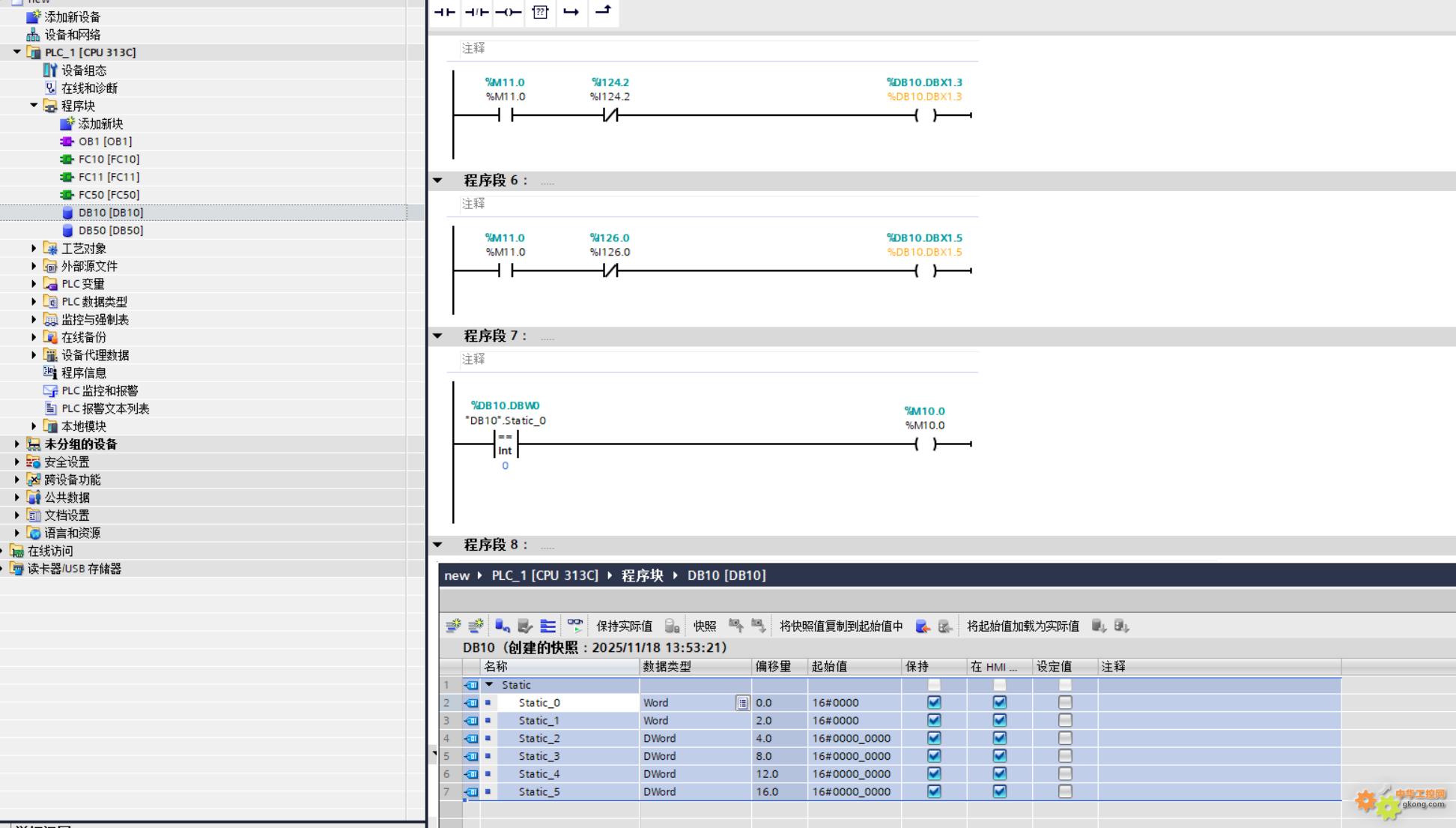Click the open branch icon
Viewport: 1456px width, 828px height.
point(571,12)
